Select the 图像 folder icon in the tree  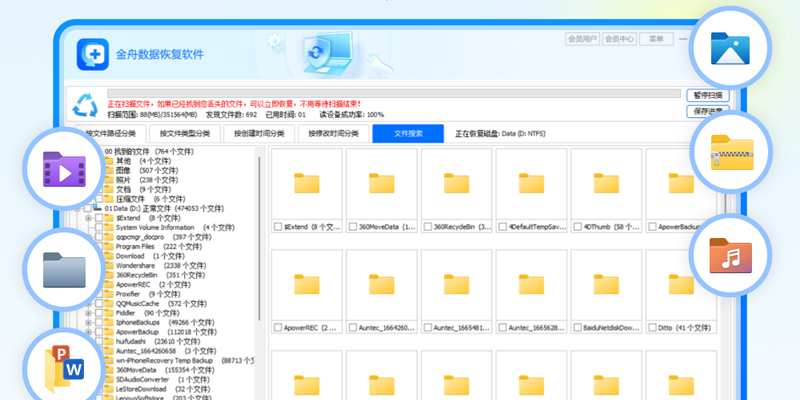(x=109, y=170)
